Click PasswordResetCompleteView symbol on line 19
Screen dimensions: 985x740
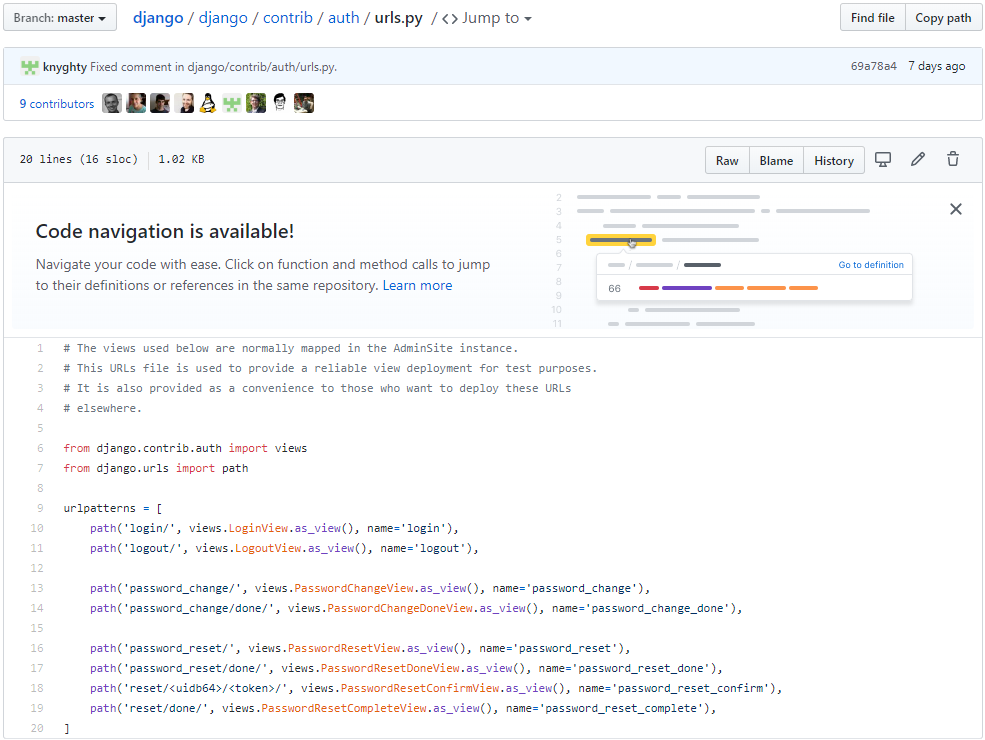(x=344, y=708)
